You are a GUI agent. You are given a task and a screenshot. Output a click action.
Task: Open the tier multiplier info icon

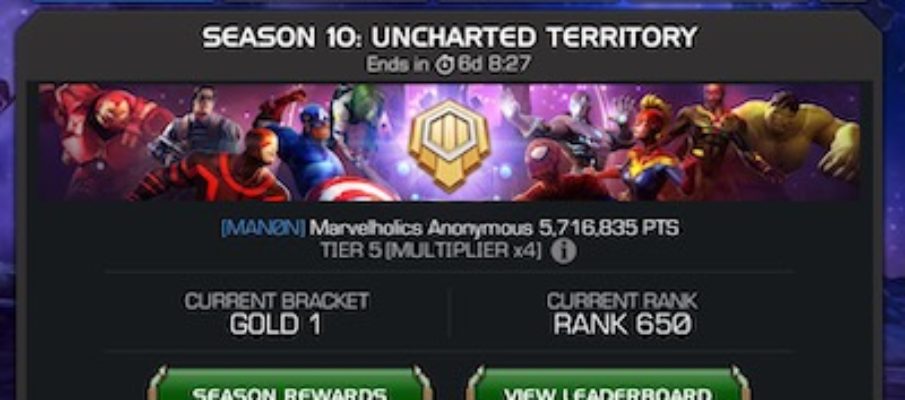tap(563, 252)
